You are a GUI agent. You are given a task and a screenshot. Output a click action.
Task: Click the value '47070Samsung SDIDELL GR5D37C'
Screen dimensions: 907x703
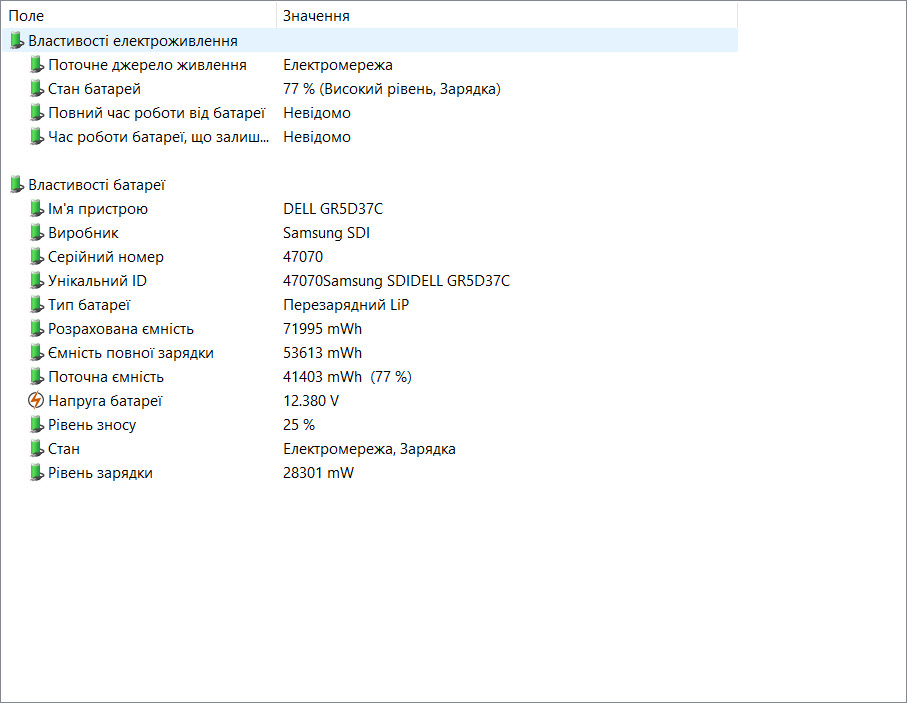click(x=396, y=281)
